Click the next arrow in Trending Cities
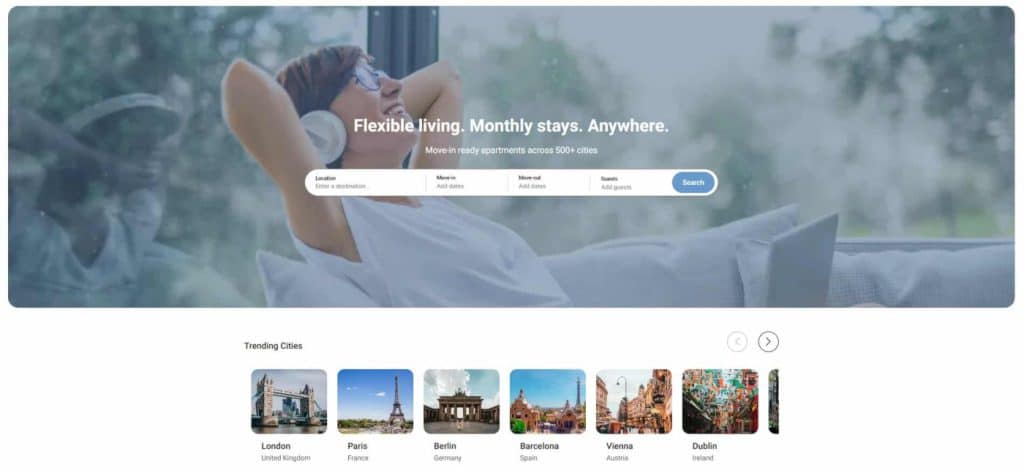 pyautogui.click(x=768, y=341)
